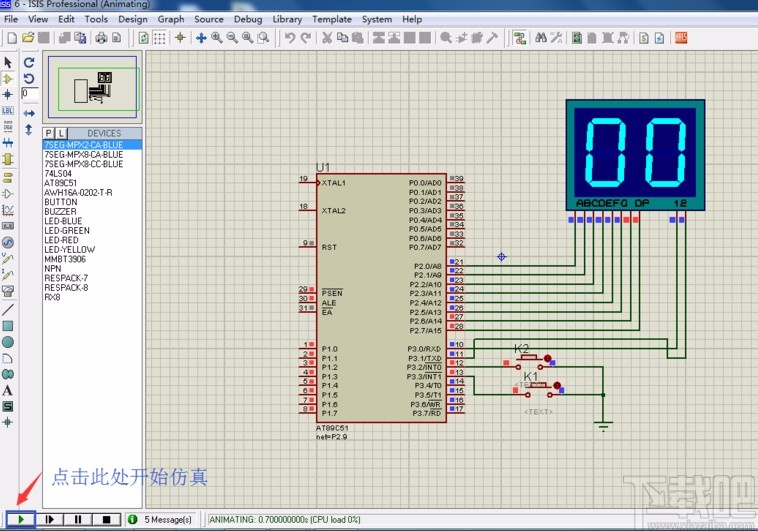Activate the Terminals mode tool
This screenshot has width=758, height=531.
8,177
